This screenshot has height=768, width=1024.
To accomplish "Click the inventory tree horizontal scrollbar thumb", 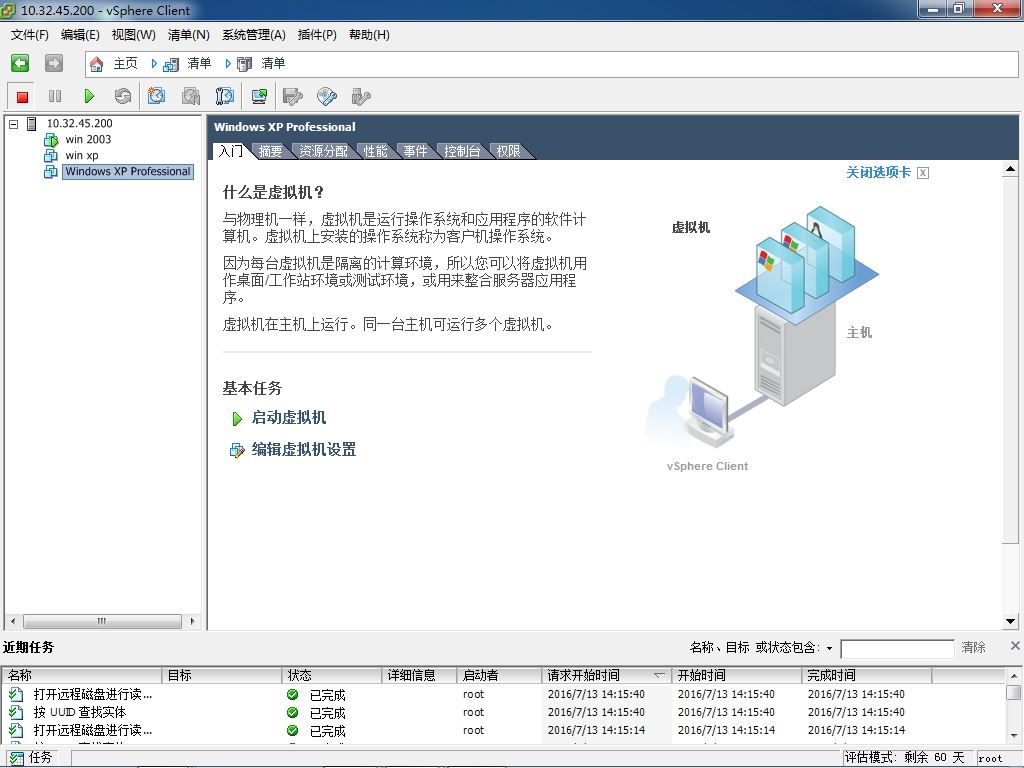I will coord(103,621).
